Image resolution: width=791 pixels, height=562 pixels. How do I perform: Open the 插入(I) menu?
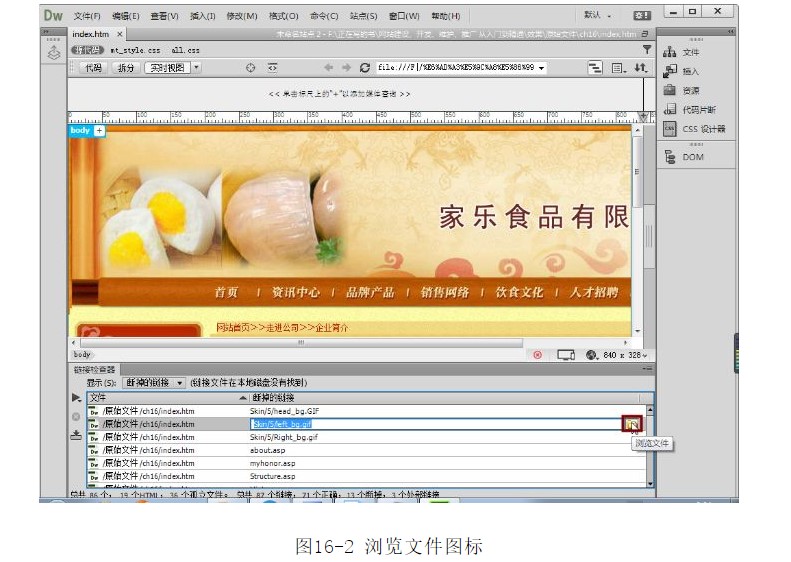tap(202, 16)
